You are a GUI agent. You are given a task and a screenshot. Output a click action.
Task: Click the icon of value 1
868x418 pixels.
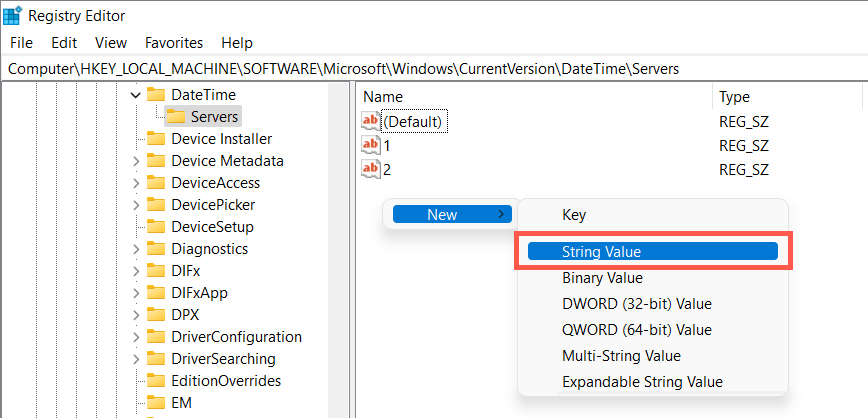pos(371,145)
